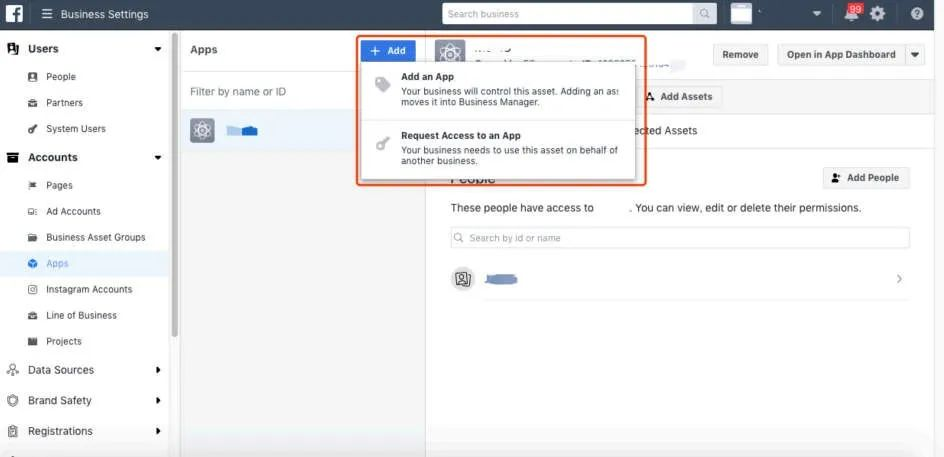
Task: Focus the Search business field
Action: coord(567,14)
